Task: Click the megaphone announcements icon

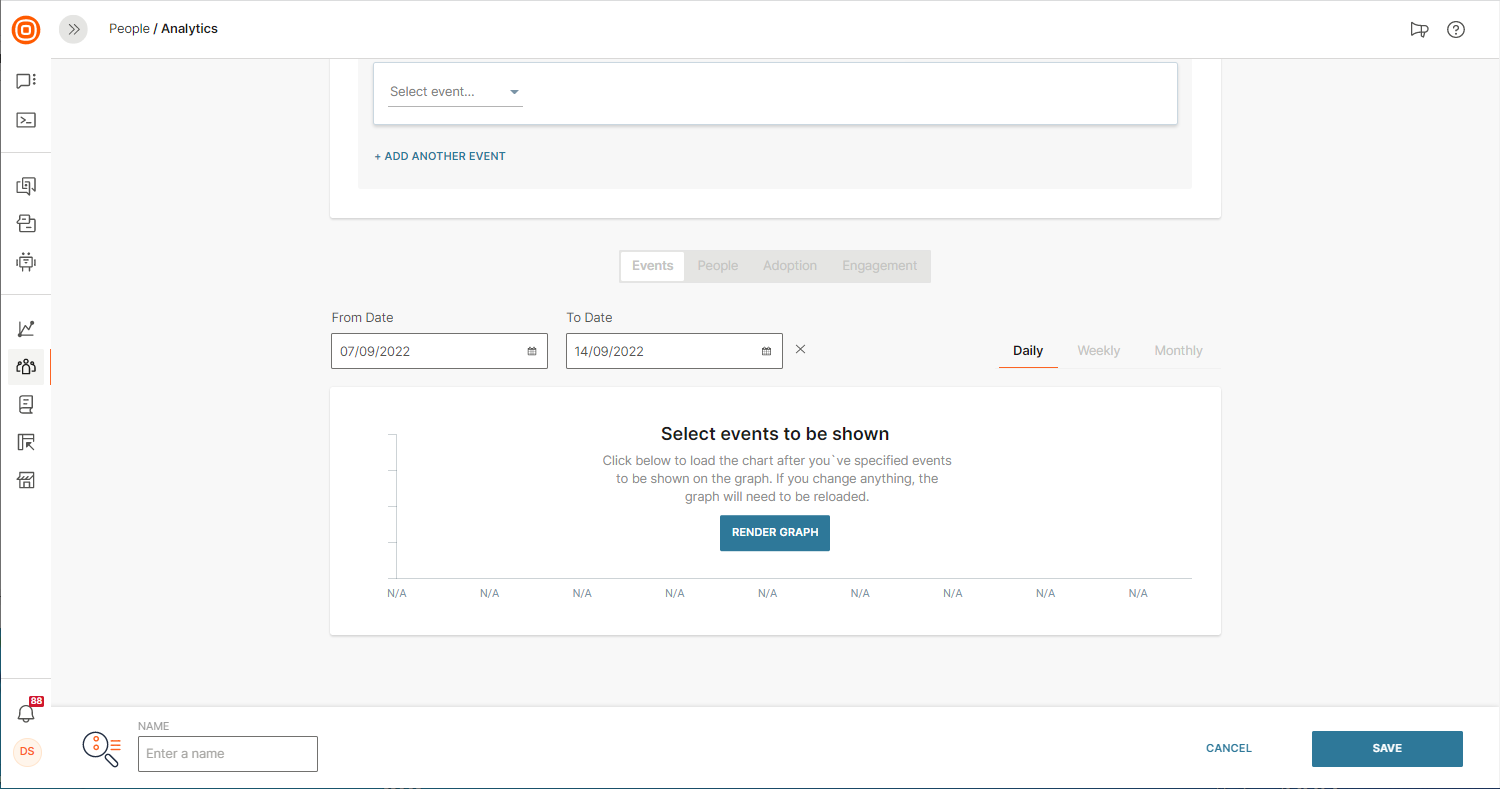Action: 1419,30
